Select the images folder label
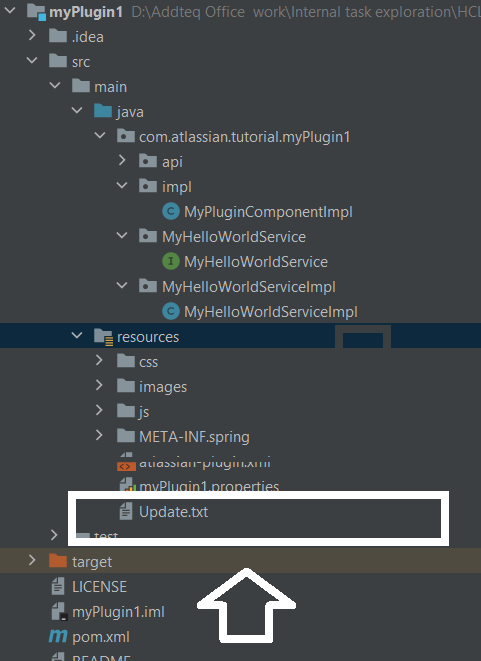The width and height of the screenshot is (481, 661). pyautogui.click(x=163, y=387)
